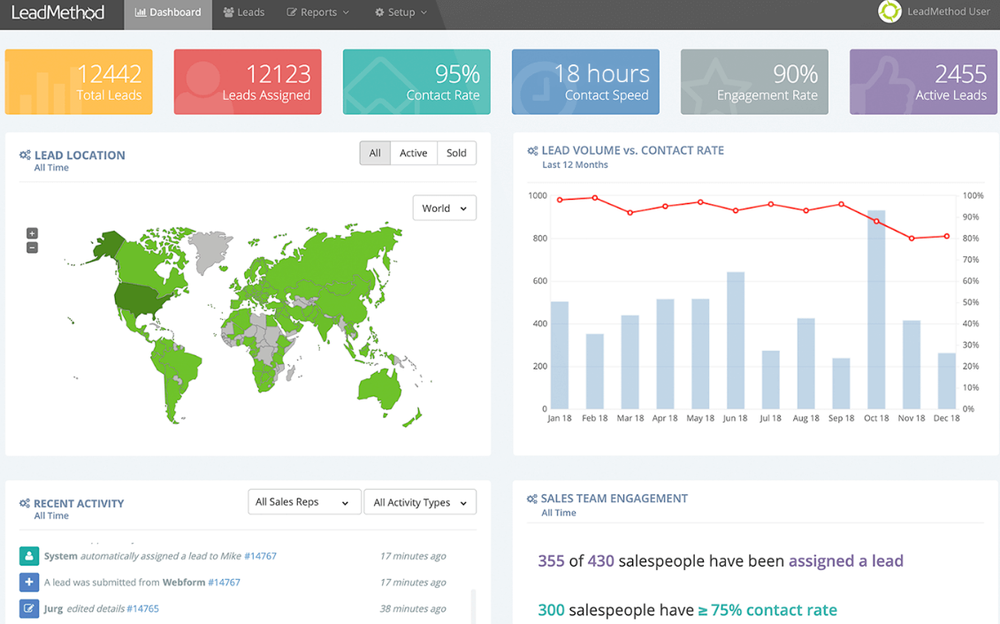Click the LeadMethod logo
The height and width of the screenshot is (624, 1000).
coord(57,13)
